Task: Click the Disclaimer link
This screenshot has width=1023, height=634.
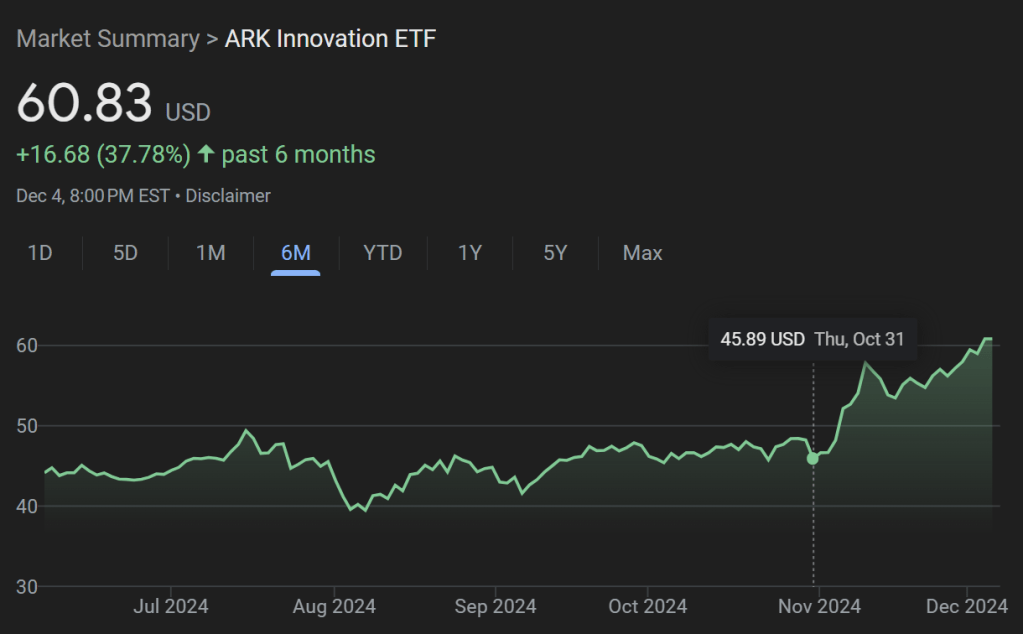Action: click(228, 196)
